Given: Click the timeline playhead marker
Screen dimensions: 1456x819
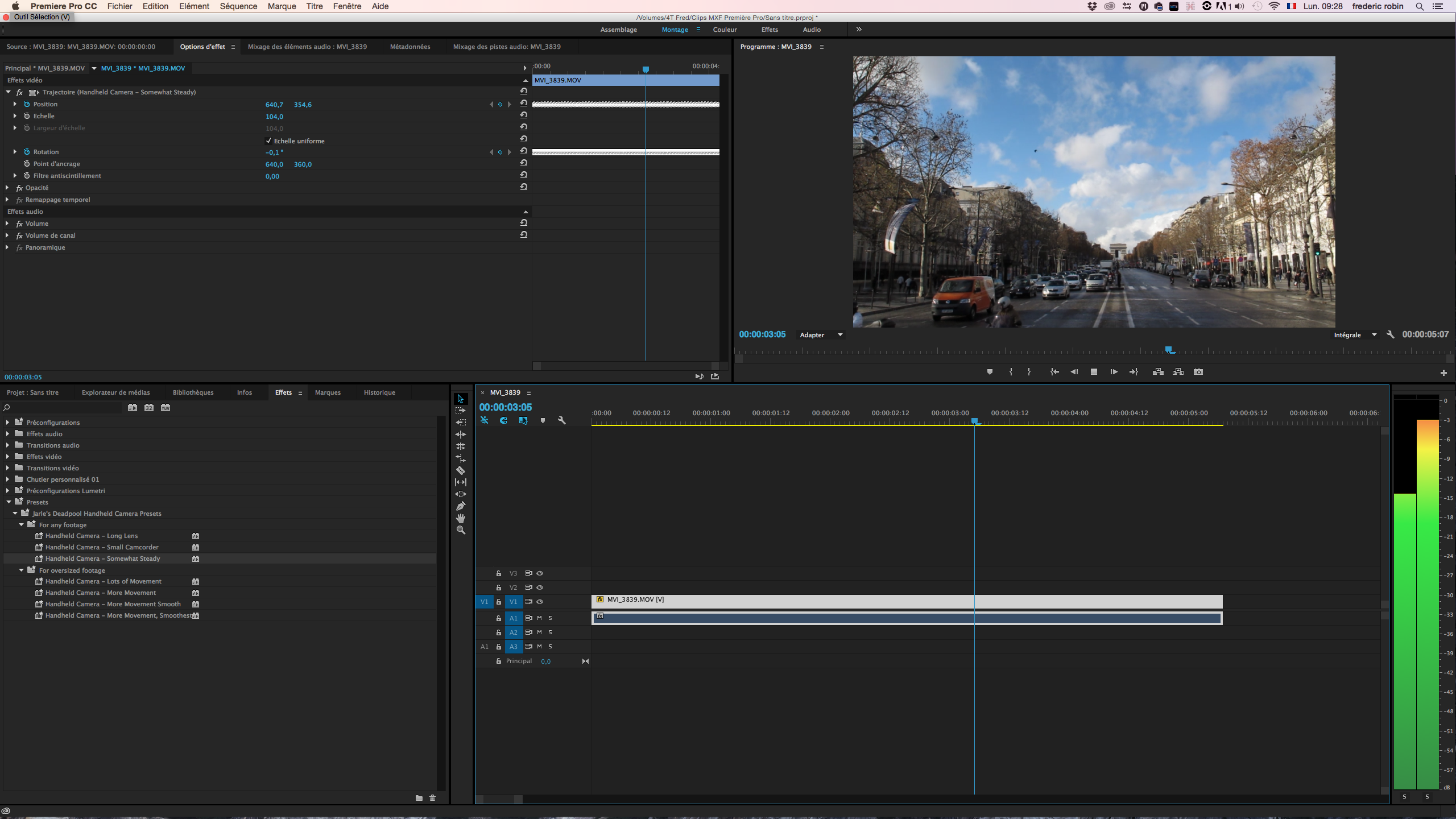Looking at the screenshot, I should coord(975,421).
